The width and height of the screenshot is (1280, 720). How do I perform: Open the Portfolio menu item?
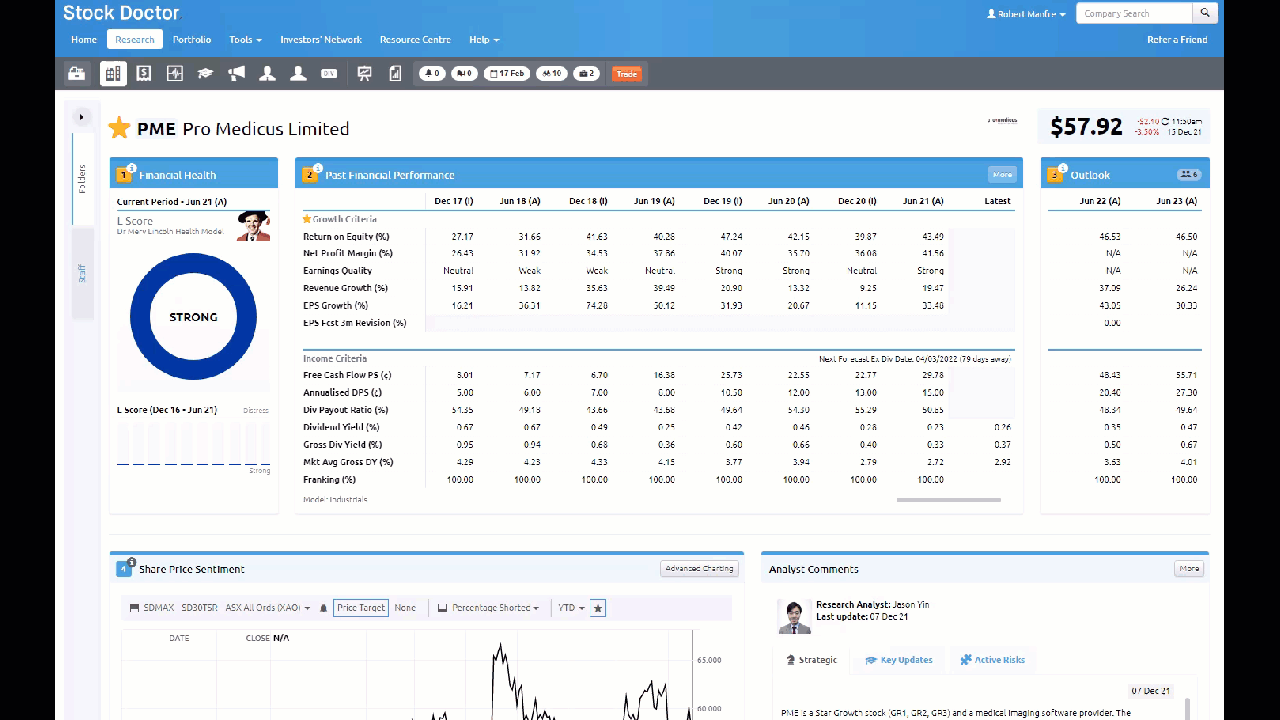(192, 40)
